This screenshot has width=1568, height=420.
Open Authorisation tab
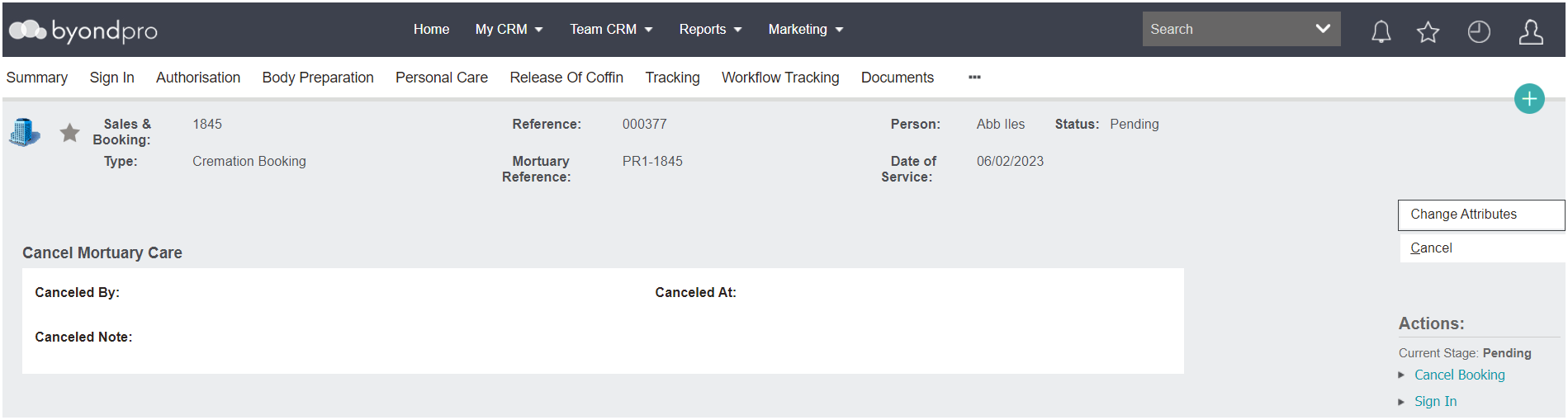198,78
